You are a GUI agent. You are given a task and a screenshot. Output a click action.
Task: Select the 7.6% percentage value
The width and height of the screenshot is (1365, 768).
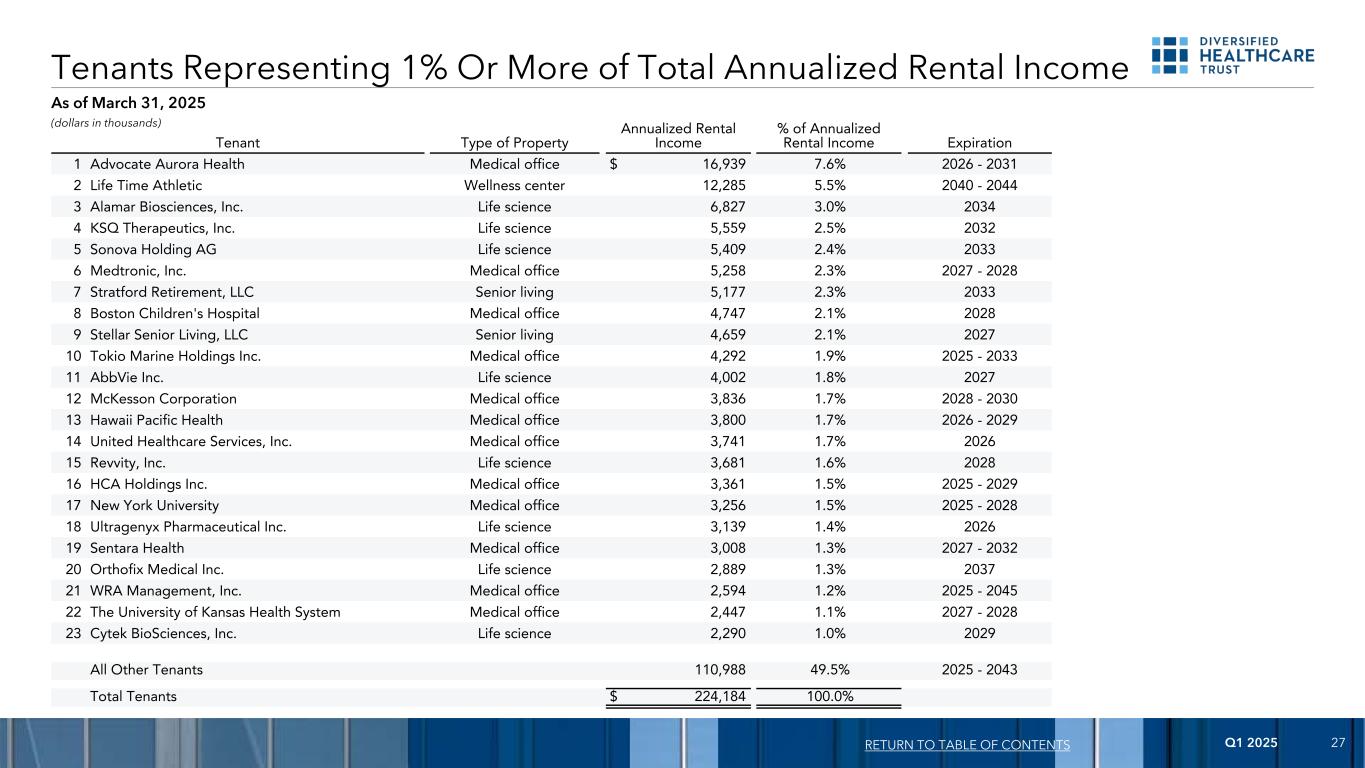(x=829, y=164)
